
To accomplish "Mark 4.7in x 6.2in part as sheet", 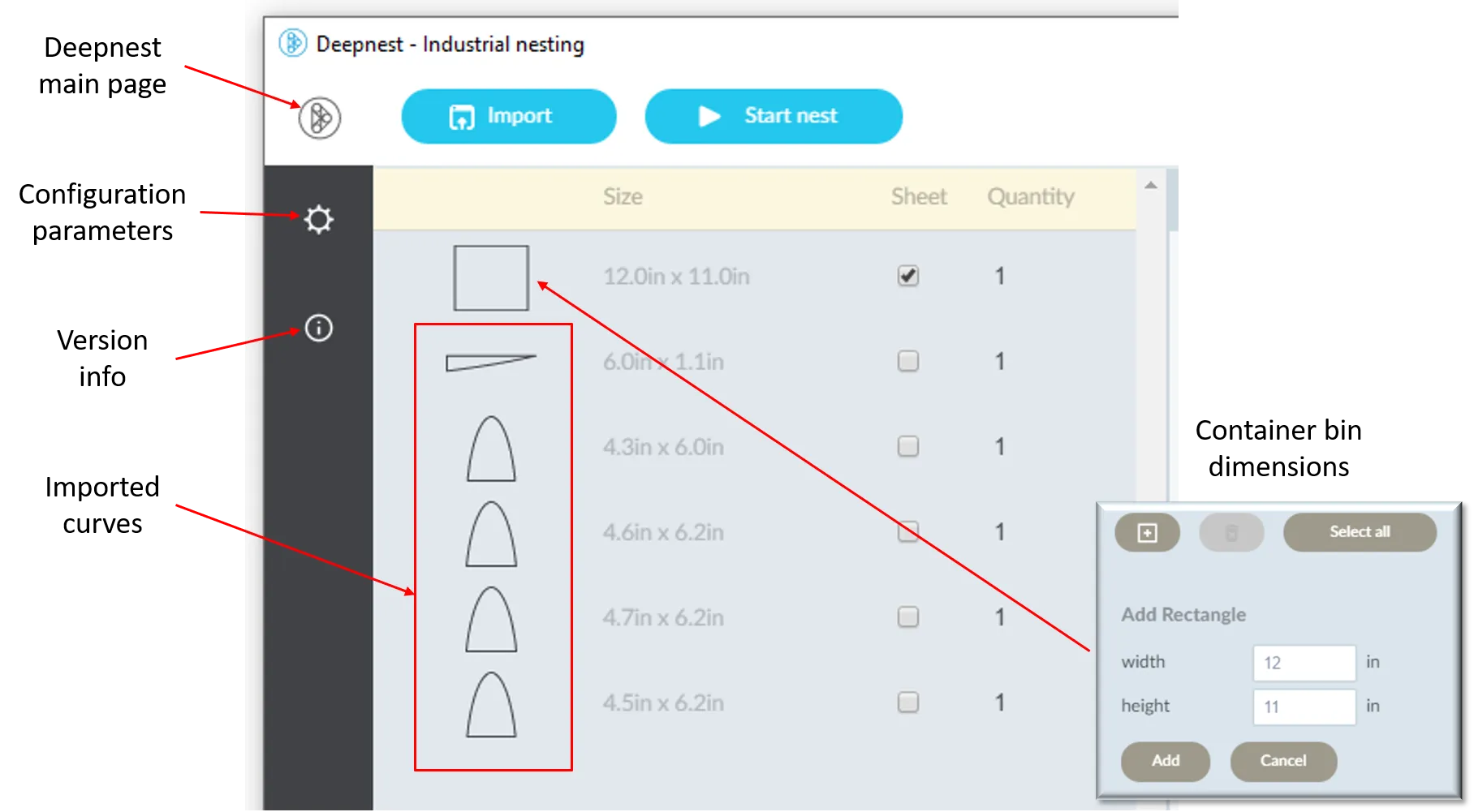I will point(908,617).
